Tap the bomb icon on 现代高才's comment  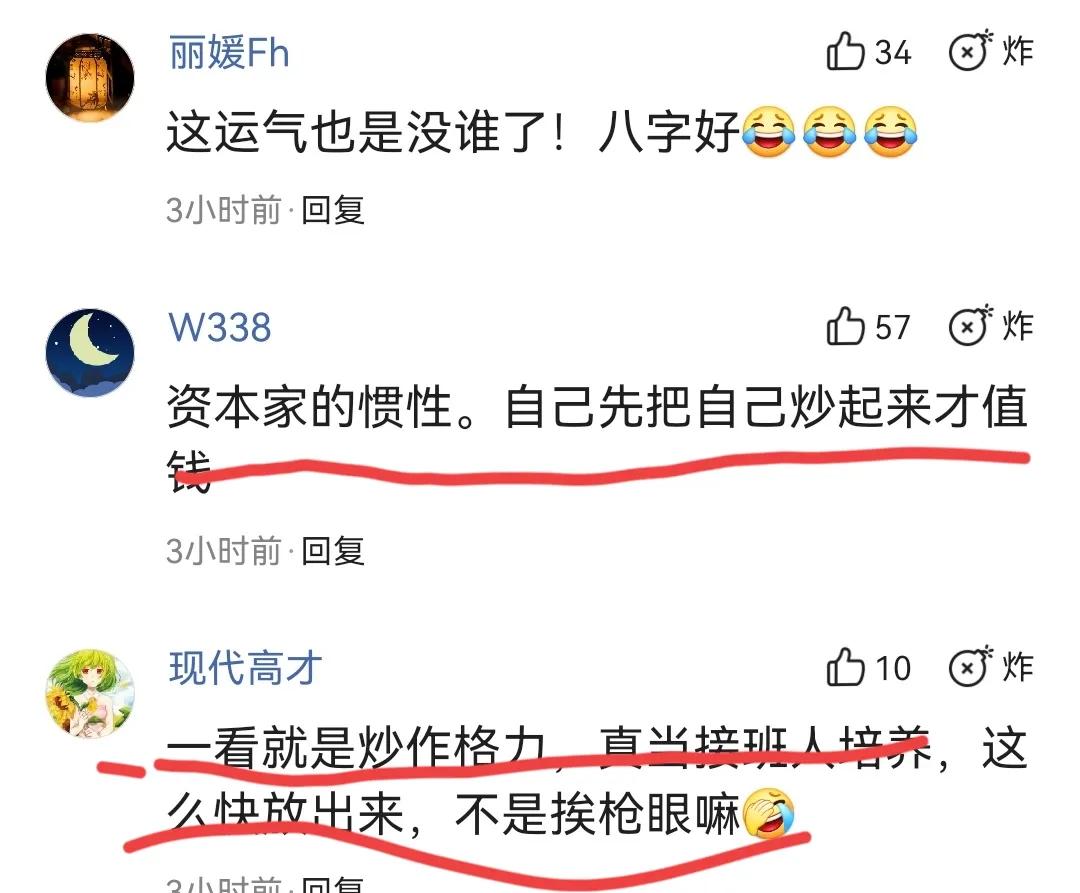pyautogui.click(x=970, y=666)
